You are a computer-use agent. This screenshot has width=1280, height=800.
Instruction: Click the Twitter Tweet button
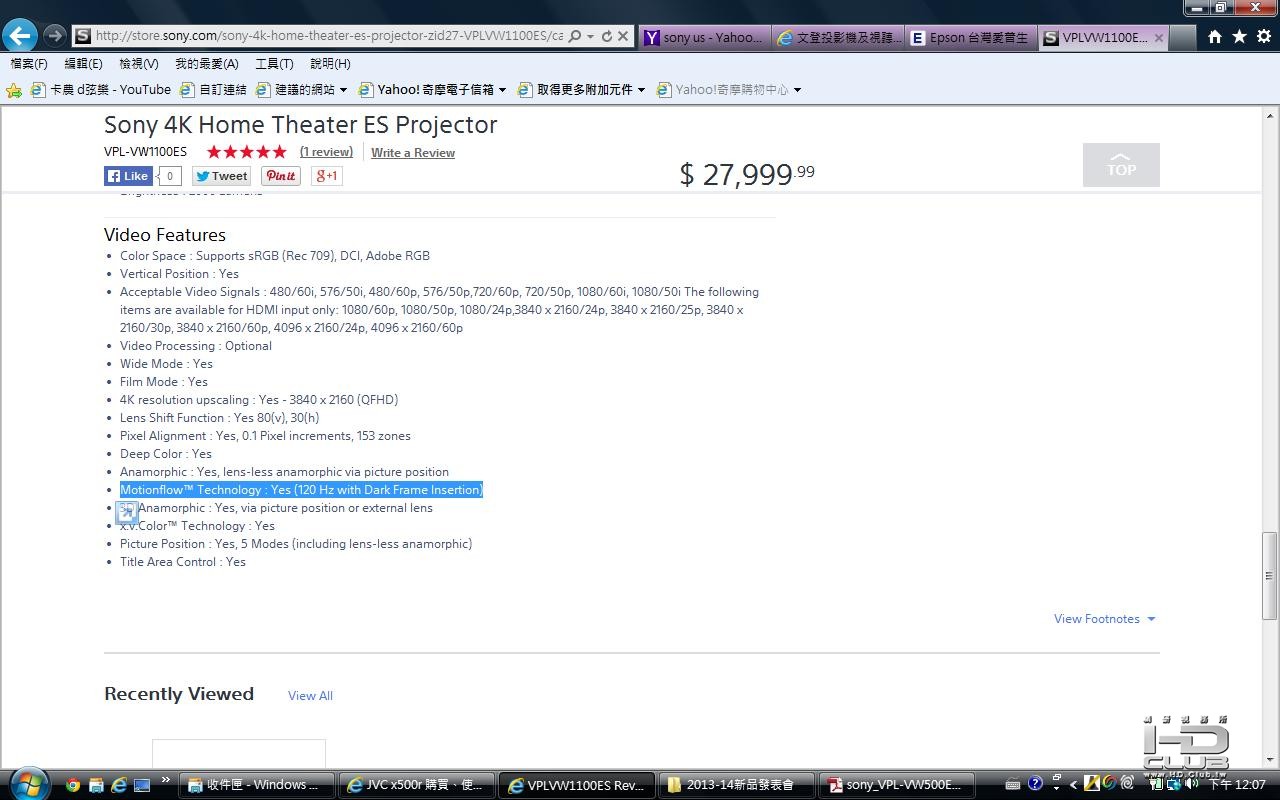221,176
